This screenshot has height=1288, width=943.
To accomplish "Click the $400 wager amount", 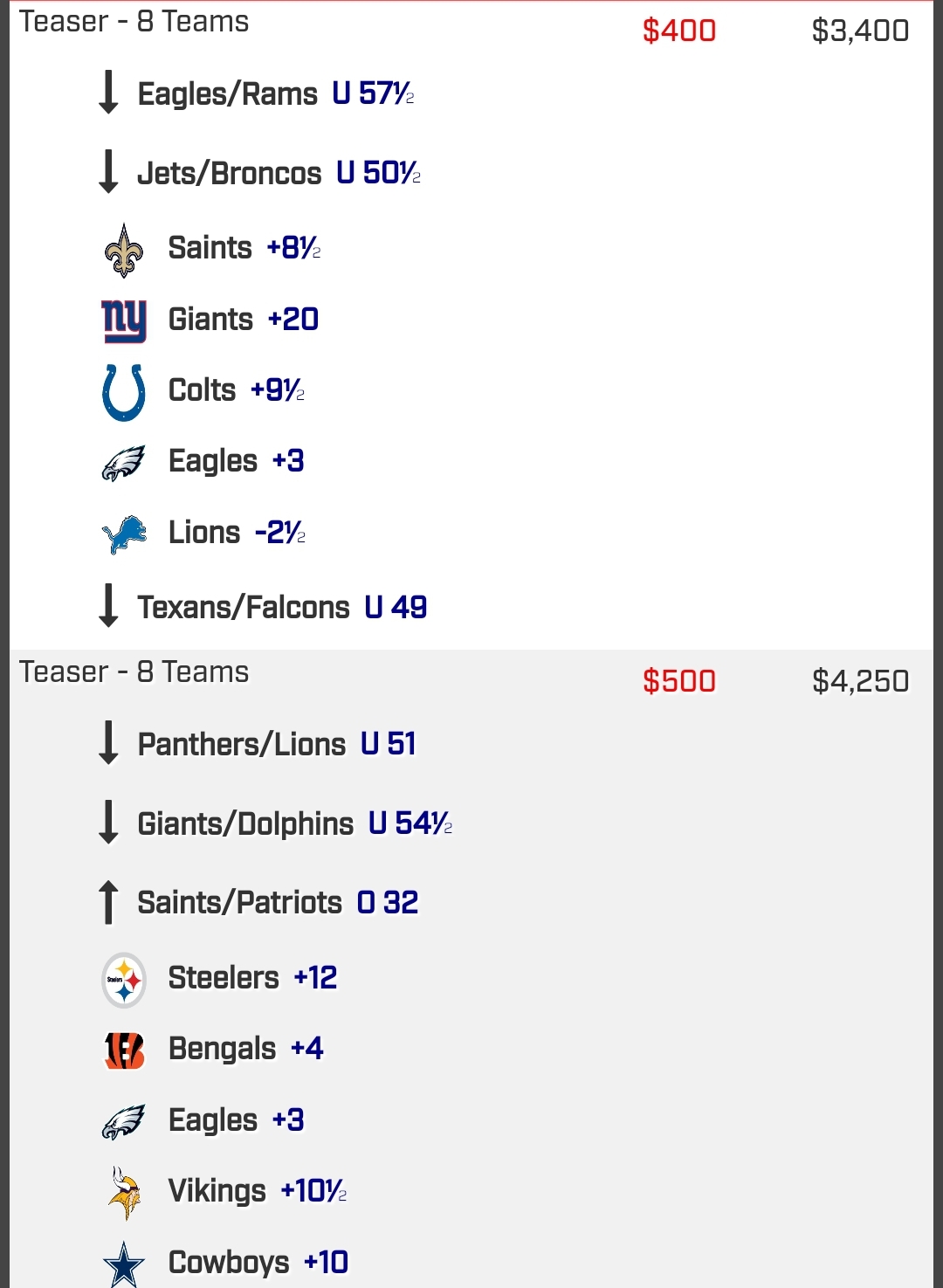I will click(x=679, y=31).
